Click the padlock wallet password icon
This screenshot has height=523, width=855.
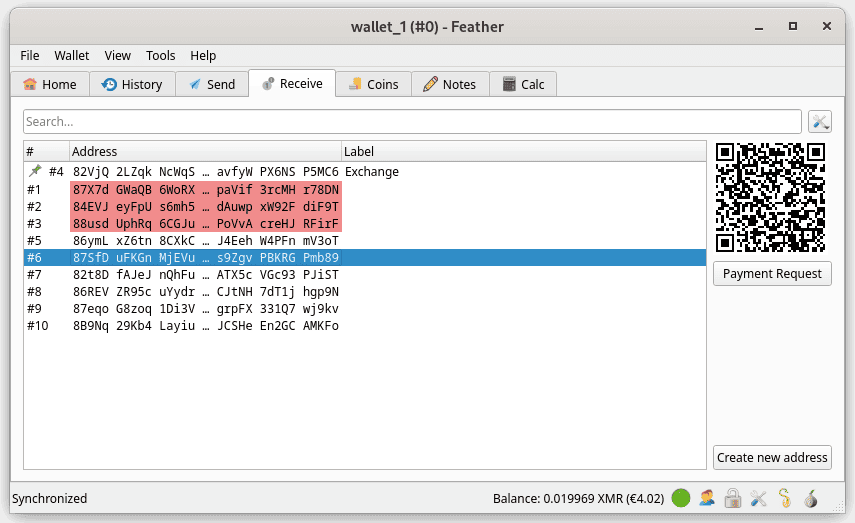pyautogui.click(x=732, y=498)
